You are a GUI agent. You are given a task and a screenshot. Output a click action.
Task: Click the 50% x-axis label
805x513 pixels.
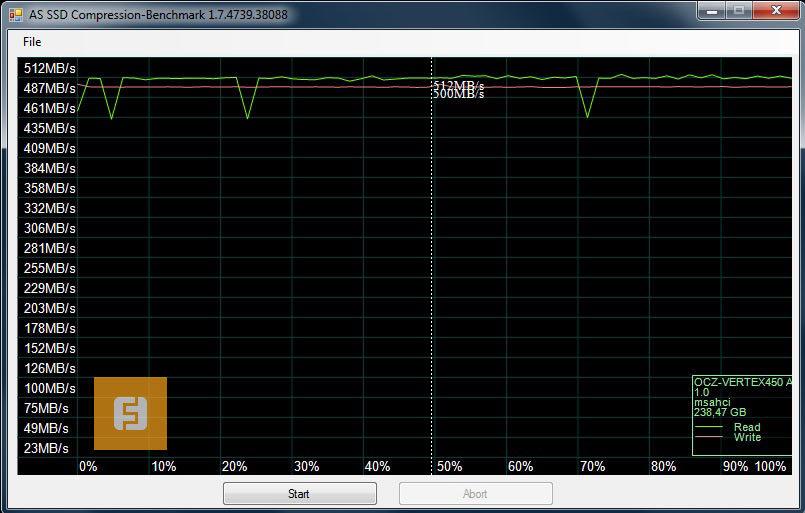(x=449, y=466)
